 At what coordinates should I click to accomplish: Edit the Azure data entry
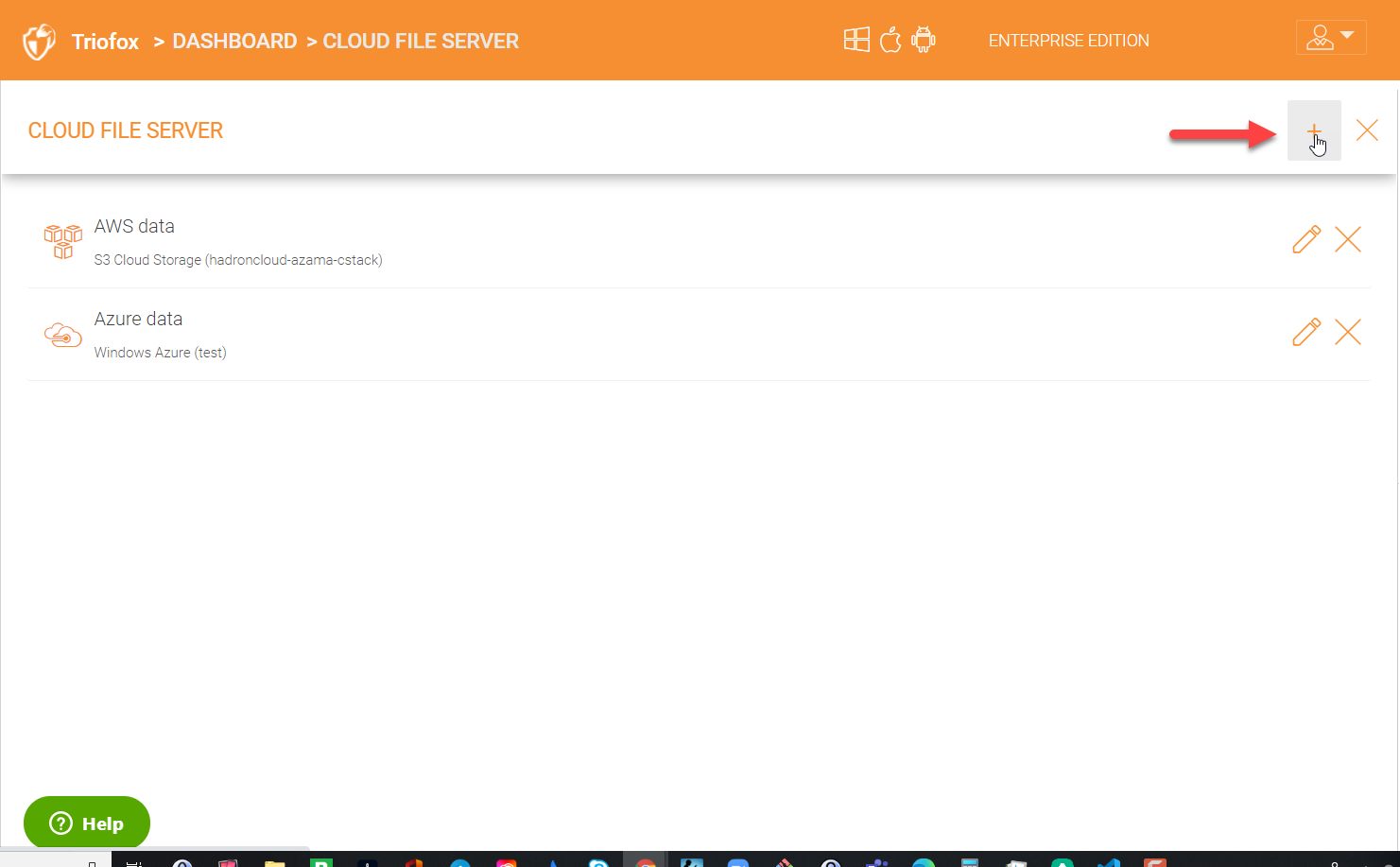1306,332
